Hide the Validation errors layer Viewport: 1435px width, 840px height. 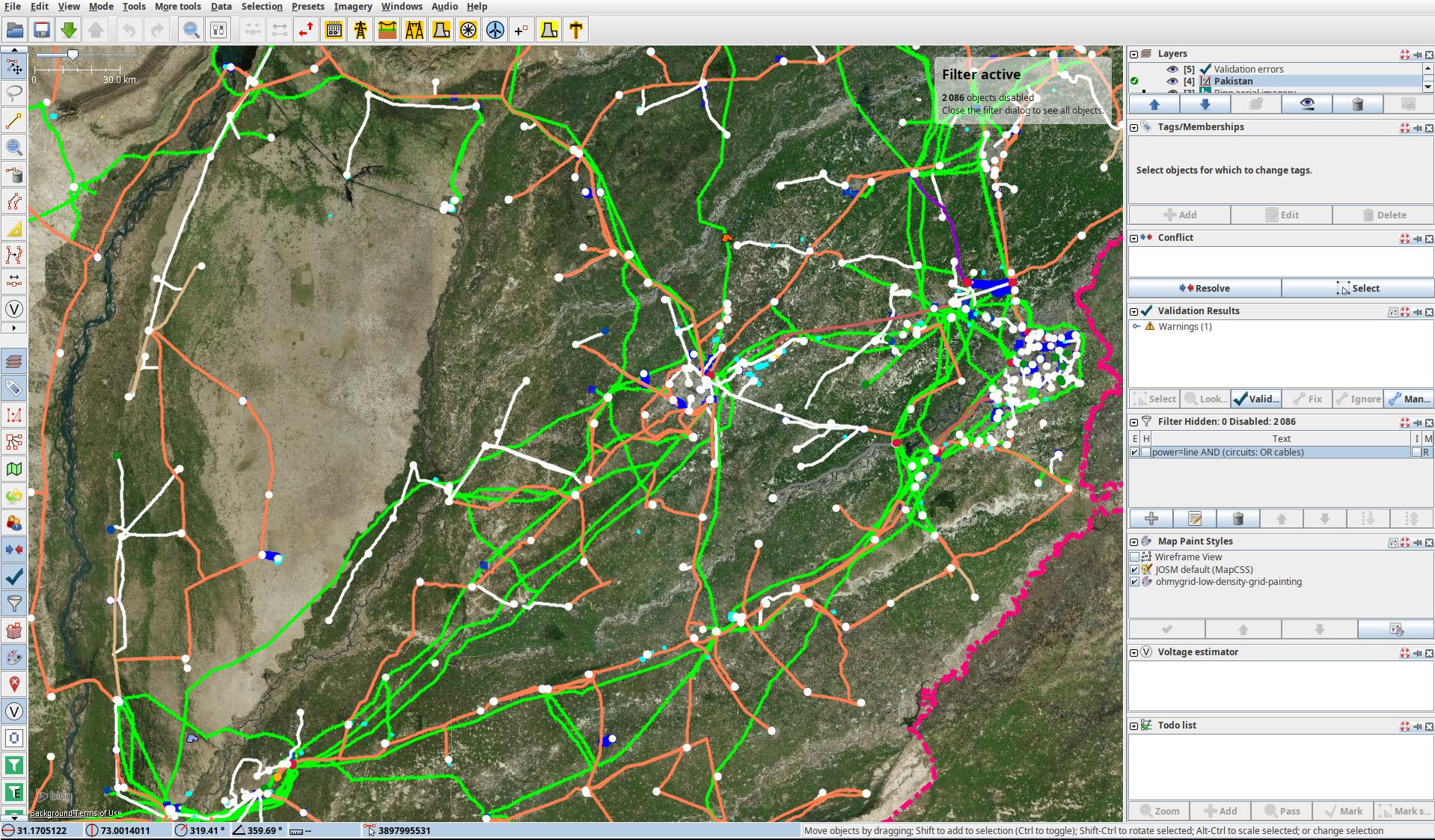1172,69
